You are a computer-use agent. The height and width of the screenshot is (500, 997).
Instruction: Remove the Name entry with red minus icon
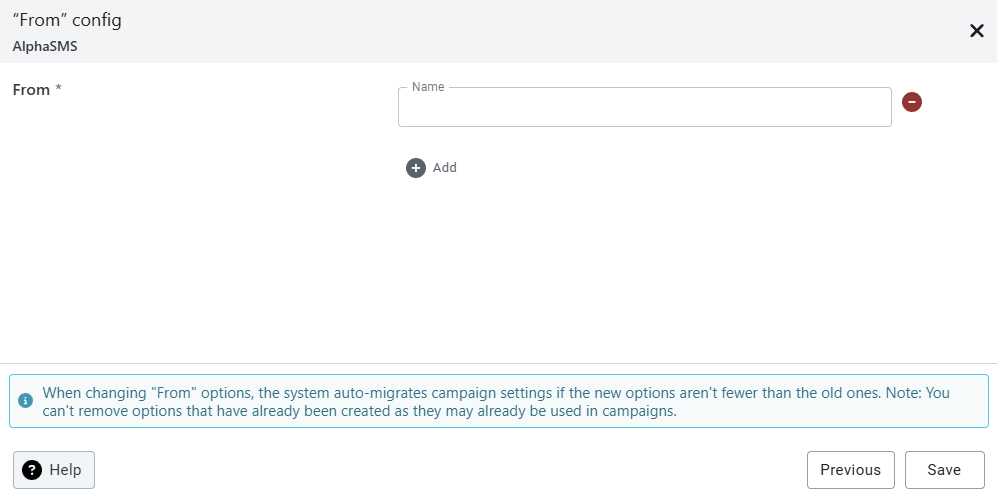(x=911, y=102)
